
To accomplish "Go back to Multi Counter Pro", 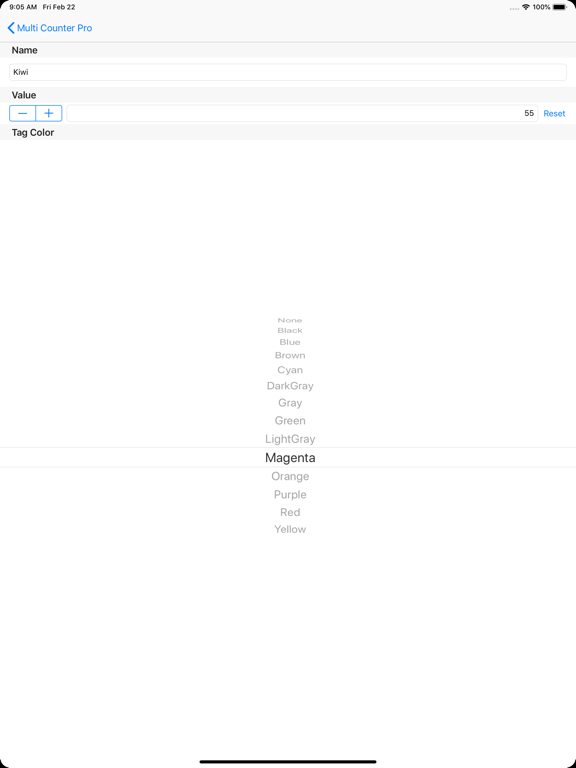I will point(49,28).
